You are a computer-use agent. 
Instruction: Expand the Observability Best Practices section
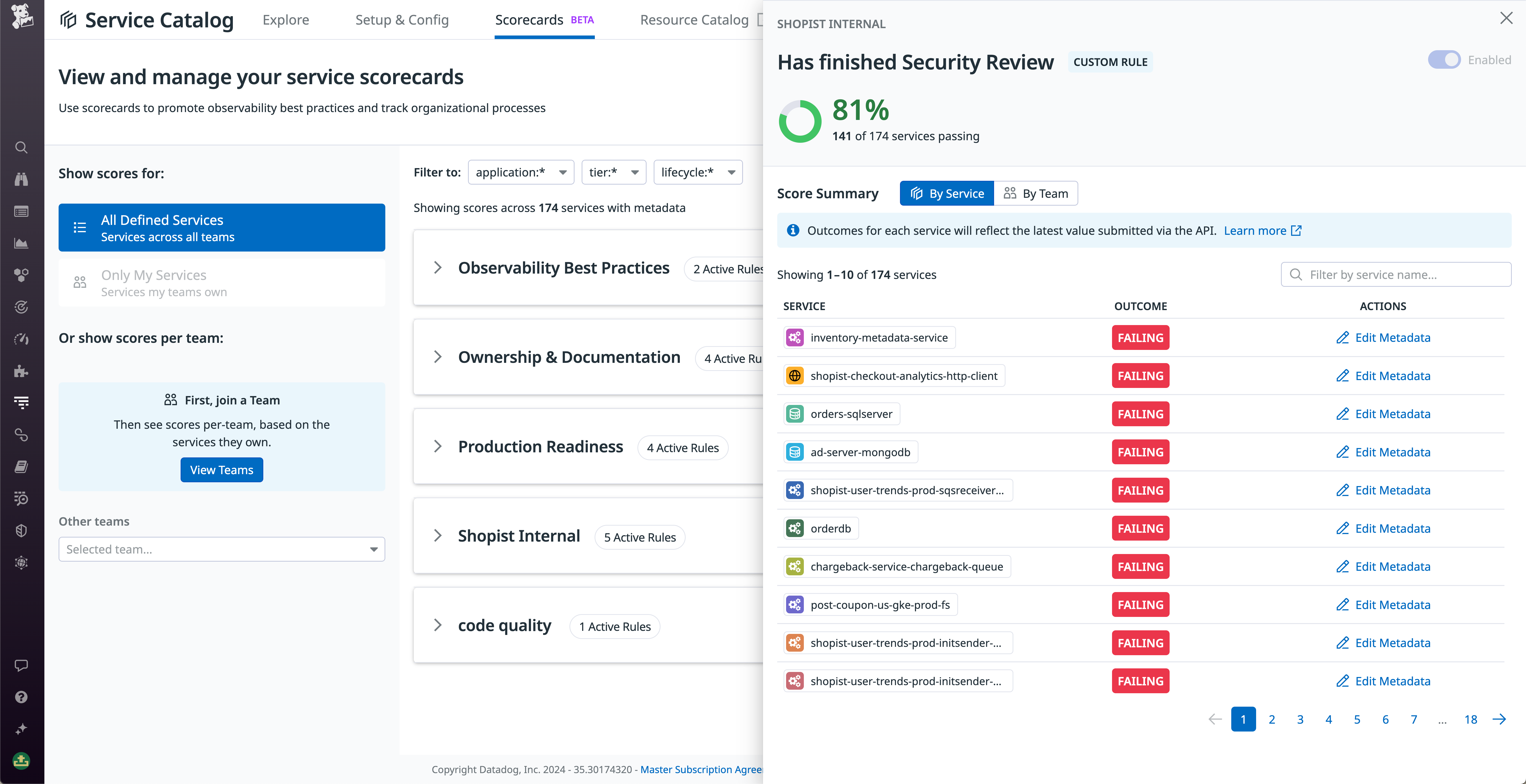438,268
